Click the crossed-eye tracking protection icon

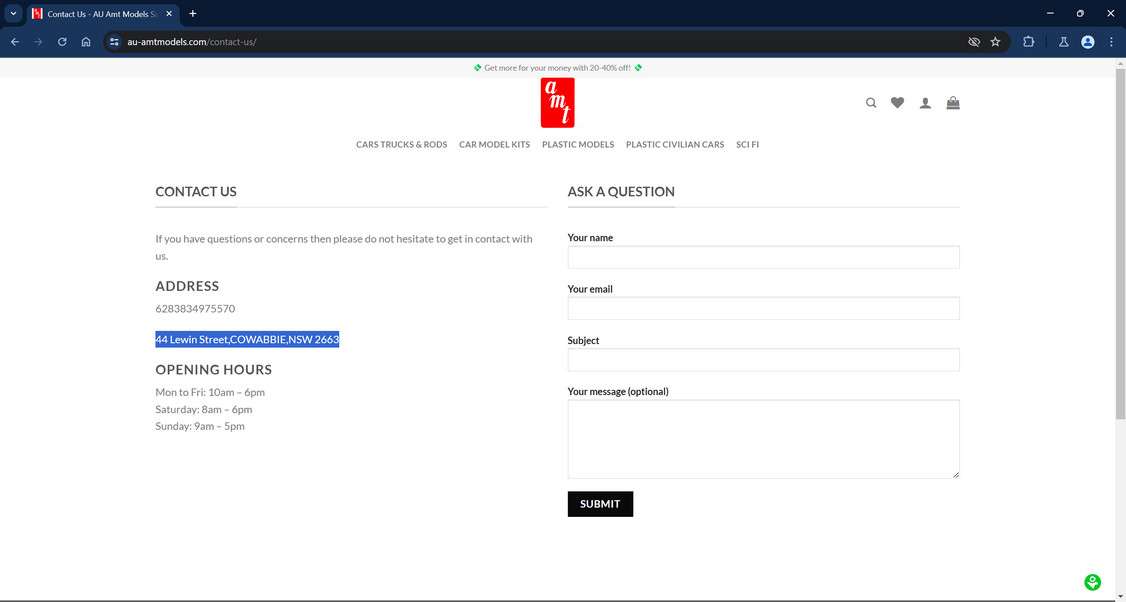point(974,42)
